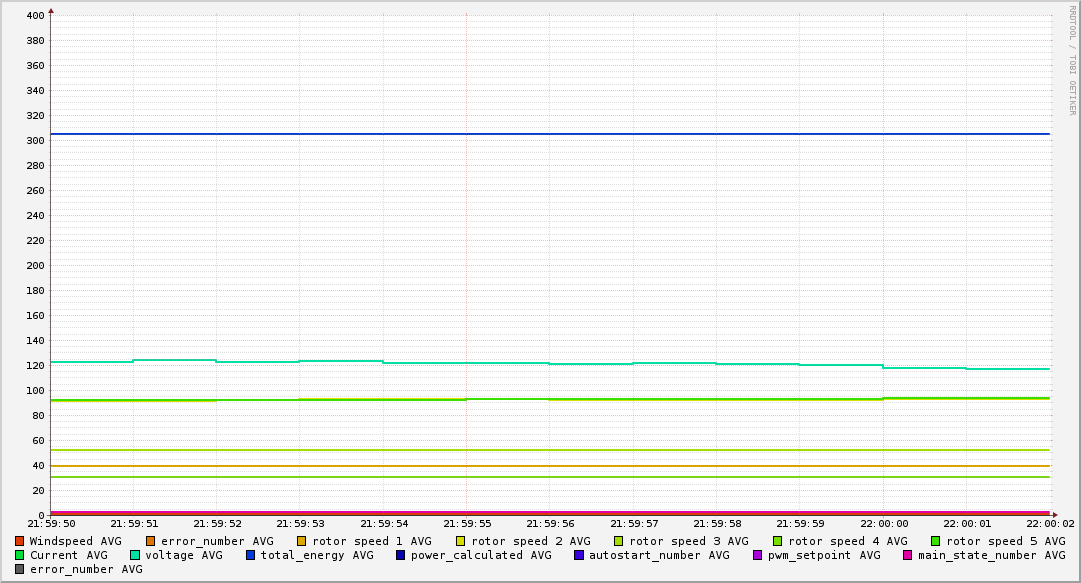Click the 200 value on the y-axis
The width and height of the screenshot is (1081, 583).
point(34,266)
